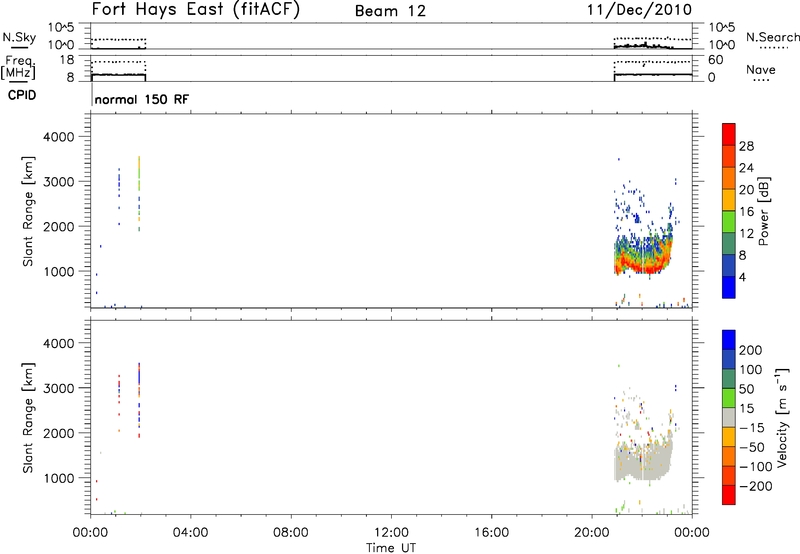
Task: Click the 'Fort Hays East (fitACF)' title
Action: click(196, 9)
